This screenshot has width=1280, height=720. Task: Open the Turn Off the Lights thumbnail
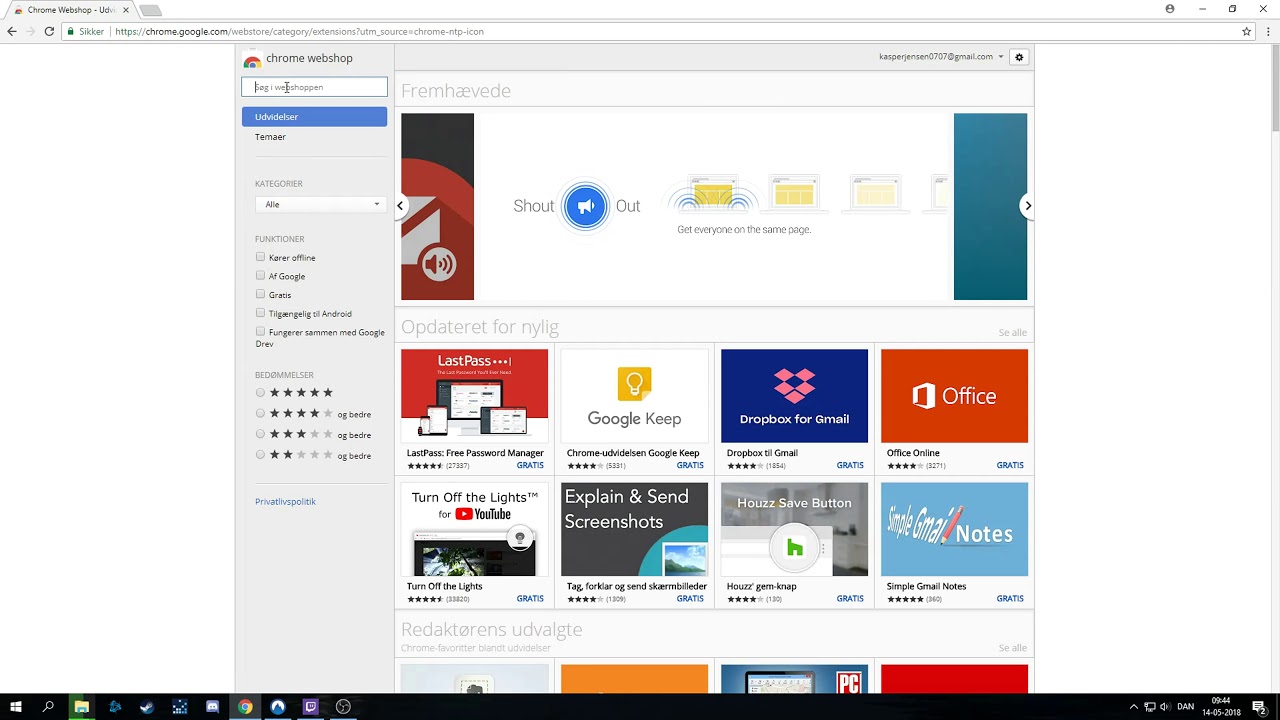[x=474, y=530]
